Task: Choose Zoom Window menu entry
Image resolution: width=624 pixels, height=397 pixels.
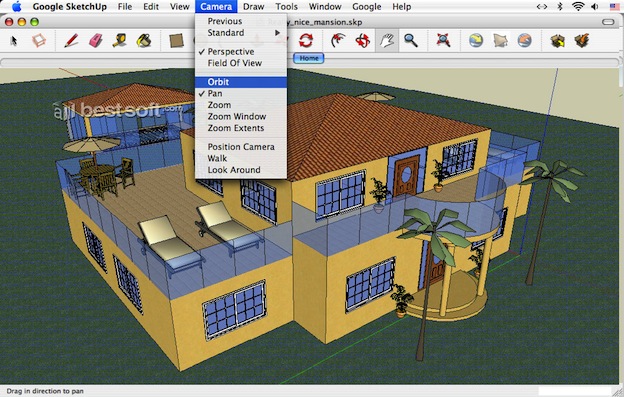Action: (x=241, y=117)
